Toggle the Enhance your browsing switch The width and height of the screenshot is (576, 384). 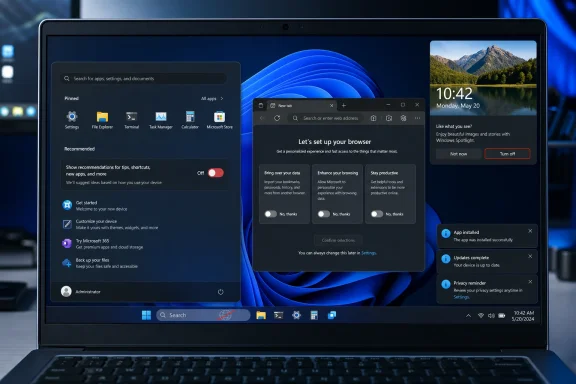coord(324,214)
